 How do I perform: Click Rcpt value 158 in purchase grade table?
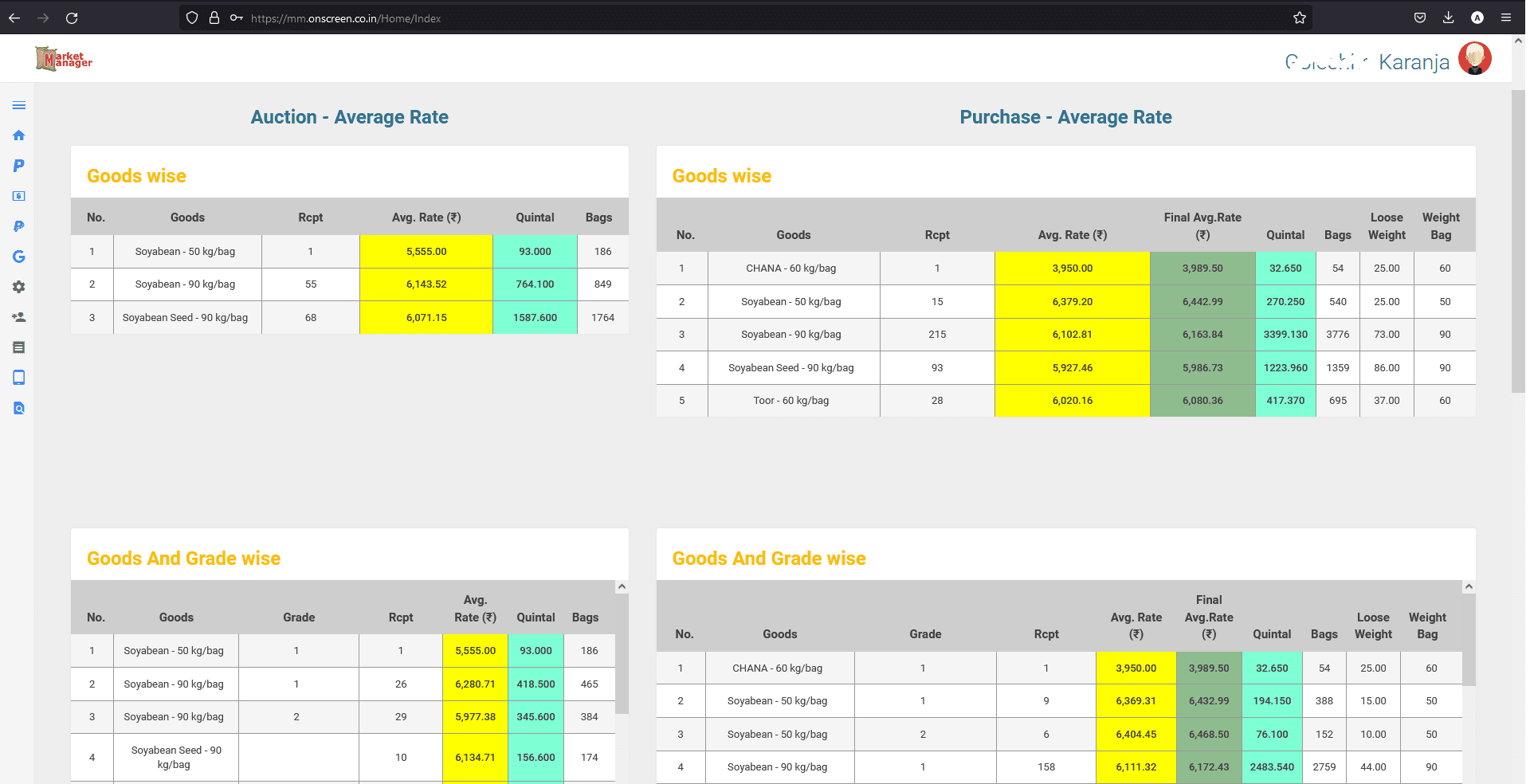pyautogui.click(x=1046, y=767)
